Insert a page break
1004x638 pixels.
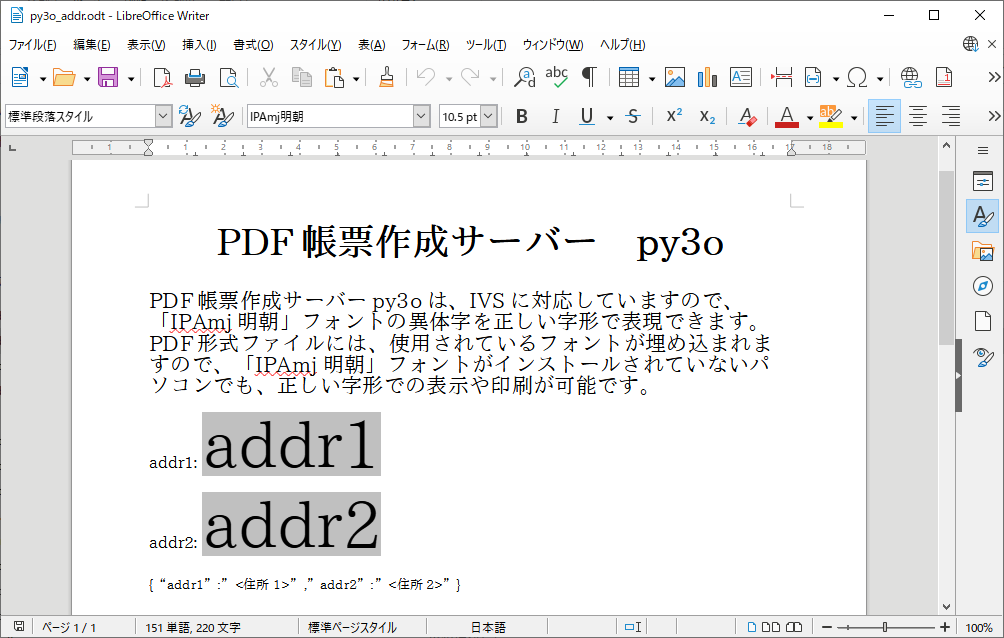(x=781, y=78)
